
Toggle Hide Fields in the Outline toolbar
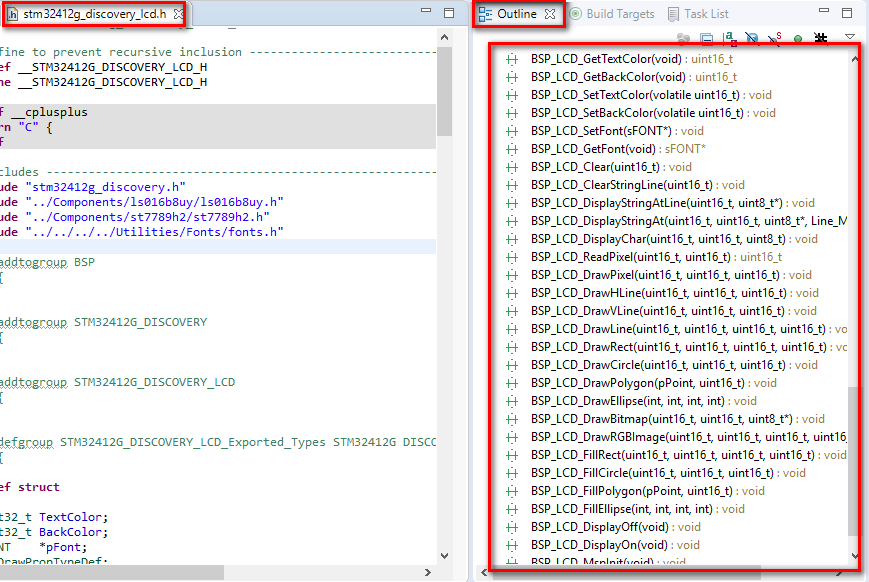(752, 38)
